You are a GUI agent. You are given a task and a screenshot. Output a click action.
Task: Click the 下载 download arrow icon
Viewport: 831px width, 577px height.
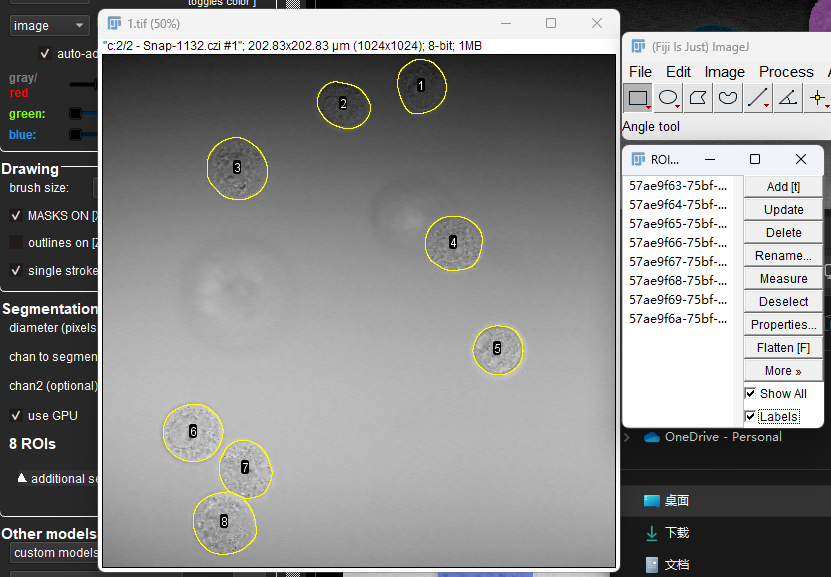tap(652, 533)
